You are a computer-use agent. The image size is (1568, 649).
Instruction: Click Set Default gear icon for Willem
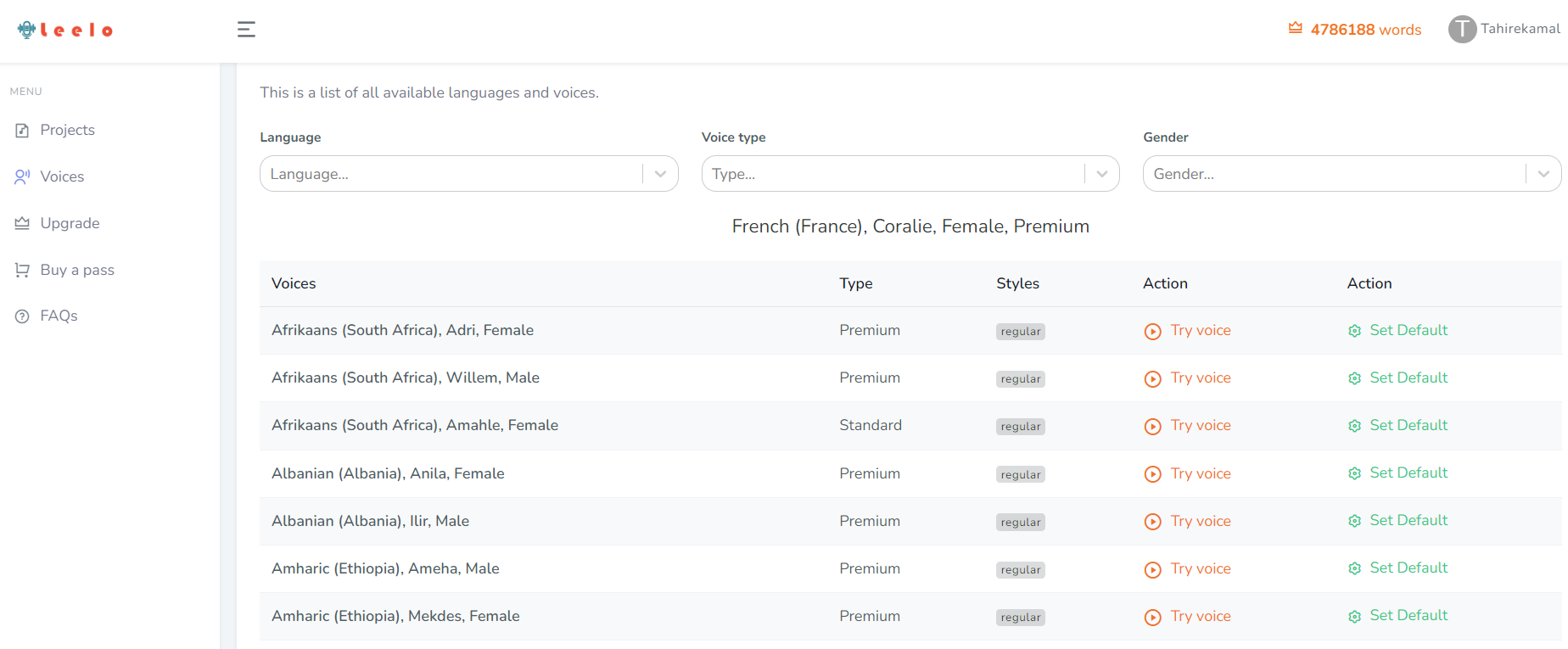pos(1355,378)
